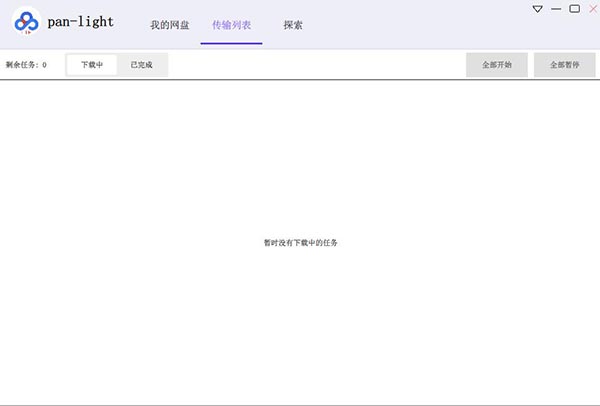Screen dimensions: 600x406
Task: Click the pan-light cloud logo icon
Action: coord(26,22)
